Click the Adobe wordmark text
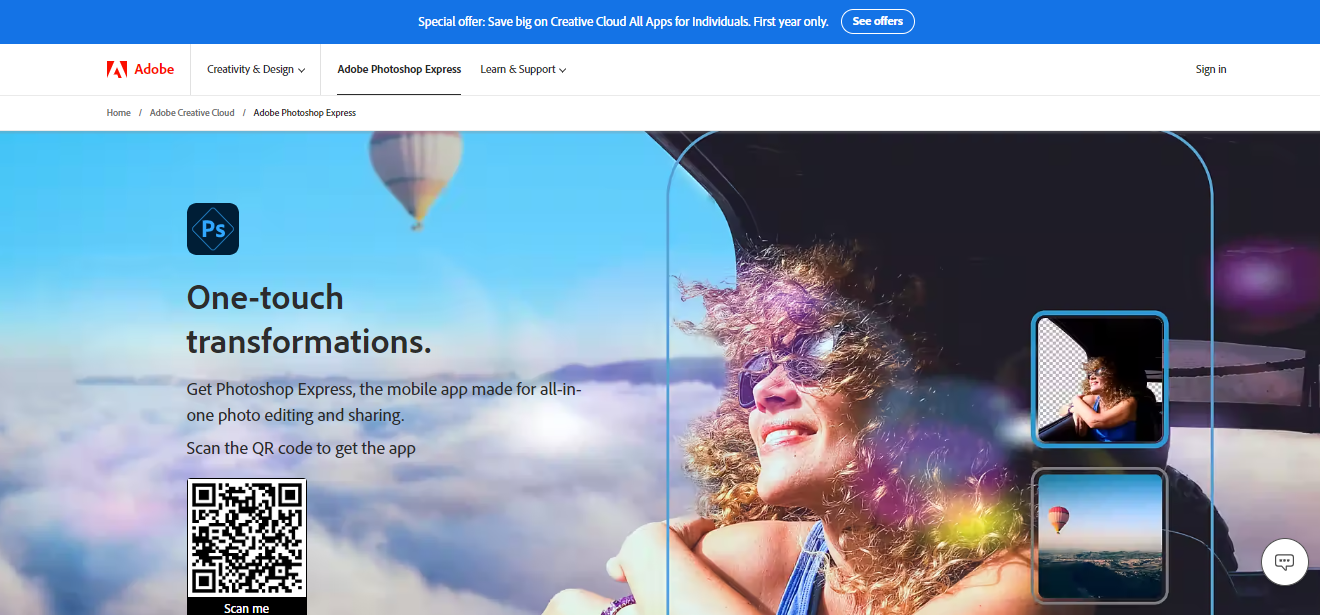1320x615 pixels. click(154, 69)
